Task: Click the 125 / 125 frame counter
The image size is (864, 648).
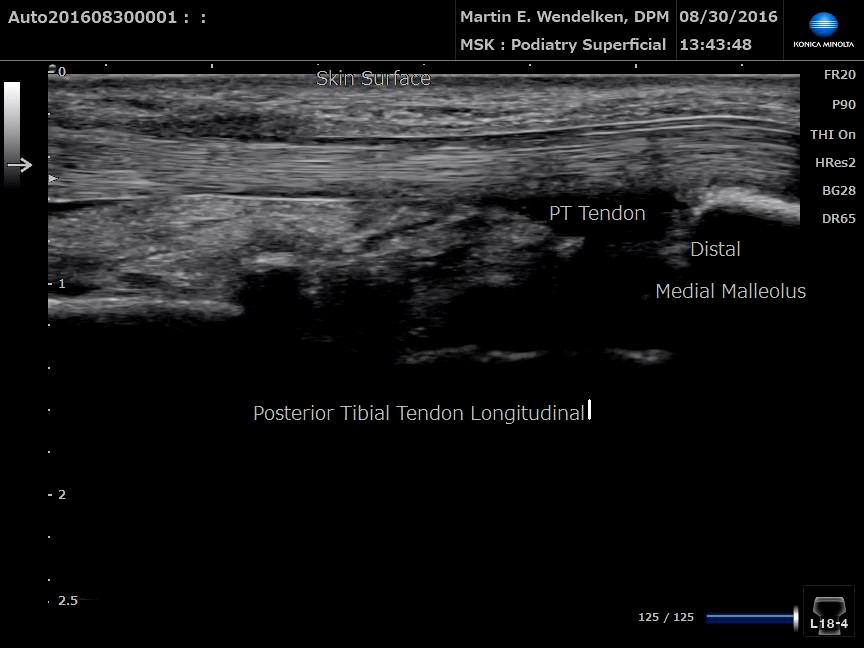Action: 665,618
